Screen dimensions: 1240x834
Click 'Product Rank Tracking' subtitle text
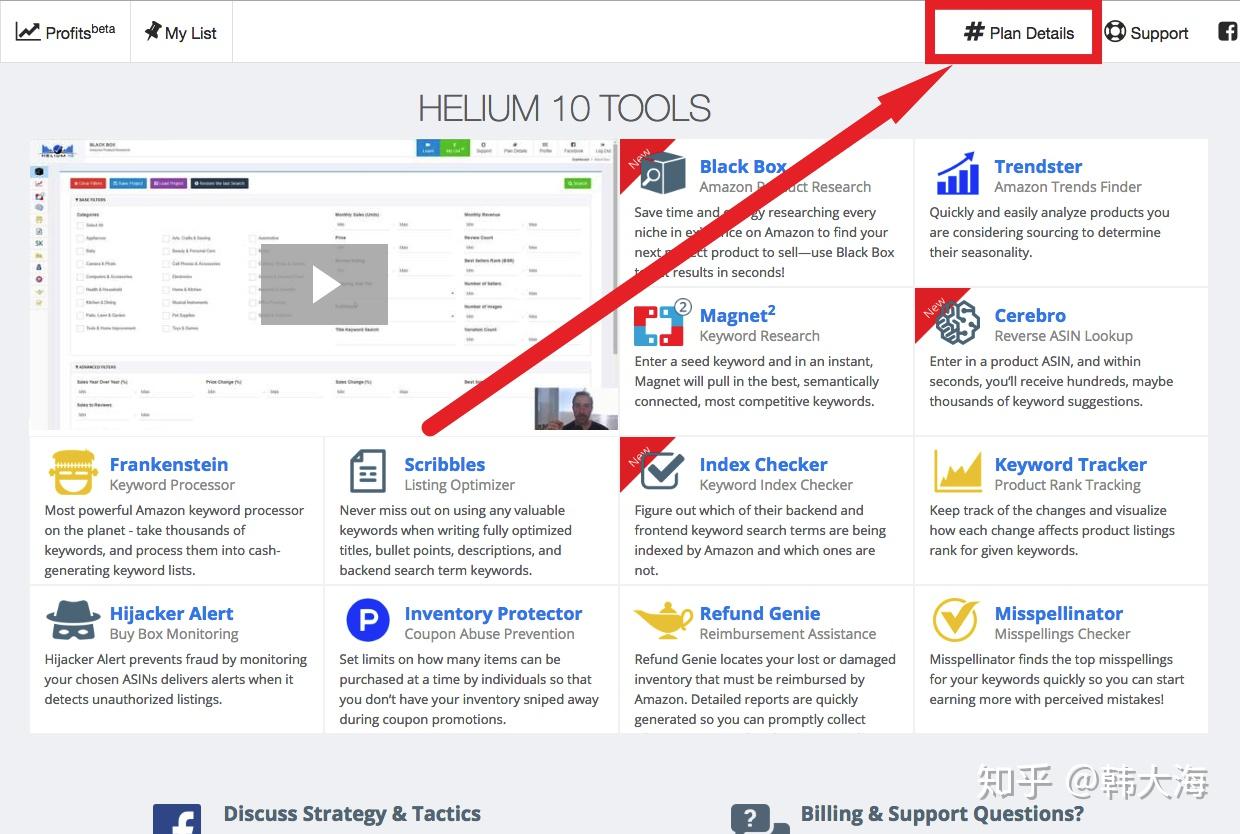[x=1067, y=485]
